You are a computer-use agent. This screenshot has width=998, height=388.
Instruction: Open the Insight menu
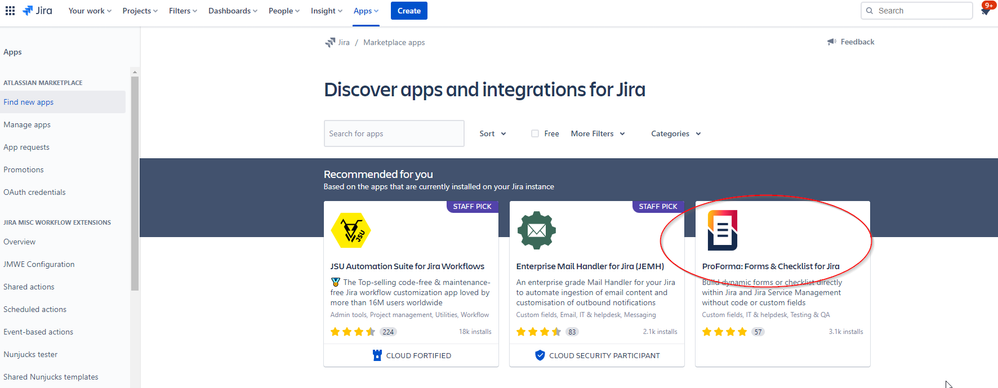327,11
